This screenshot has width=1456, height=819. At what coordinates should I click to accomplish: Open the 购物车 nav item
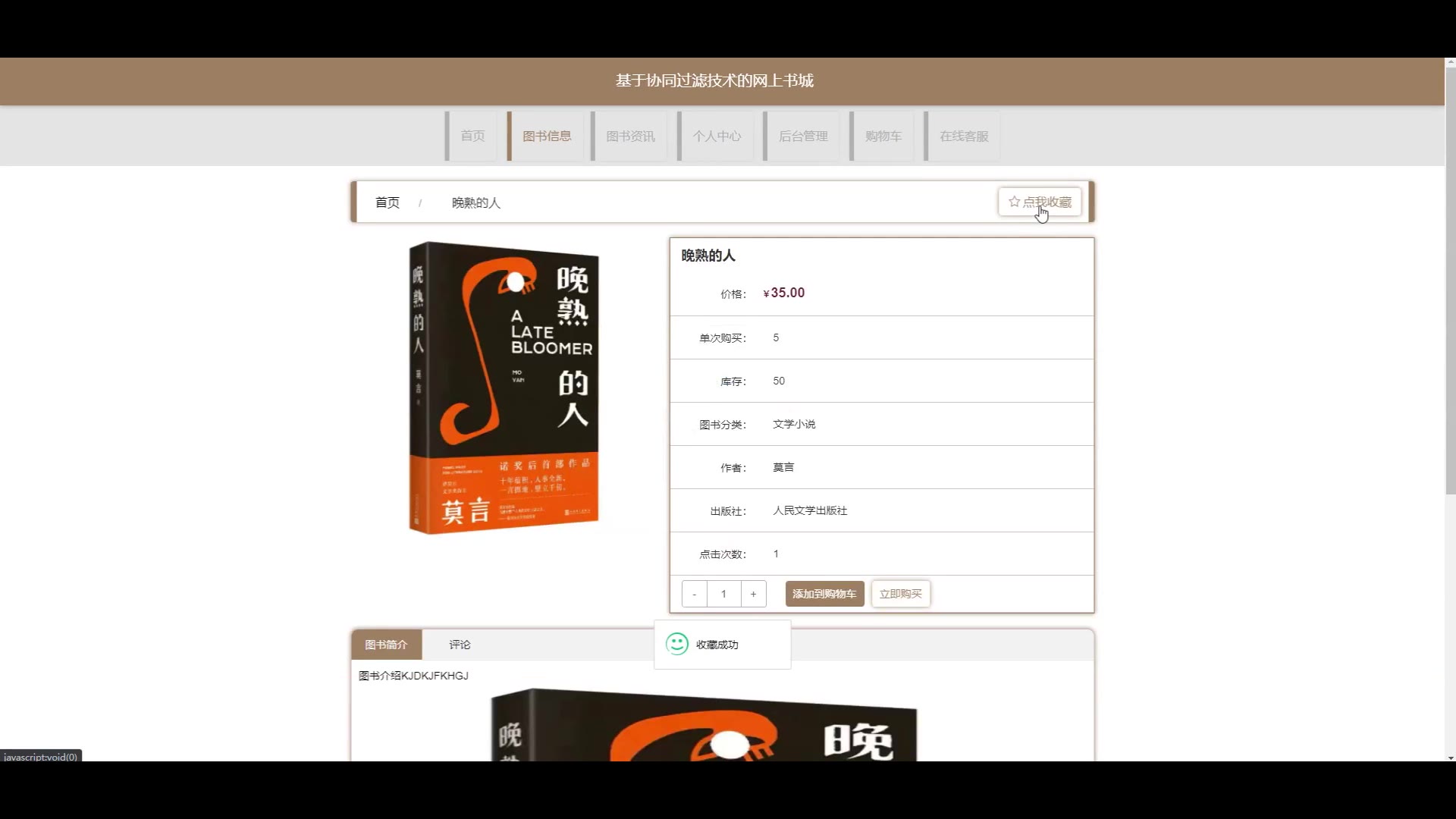coord(883,136)
